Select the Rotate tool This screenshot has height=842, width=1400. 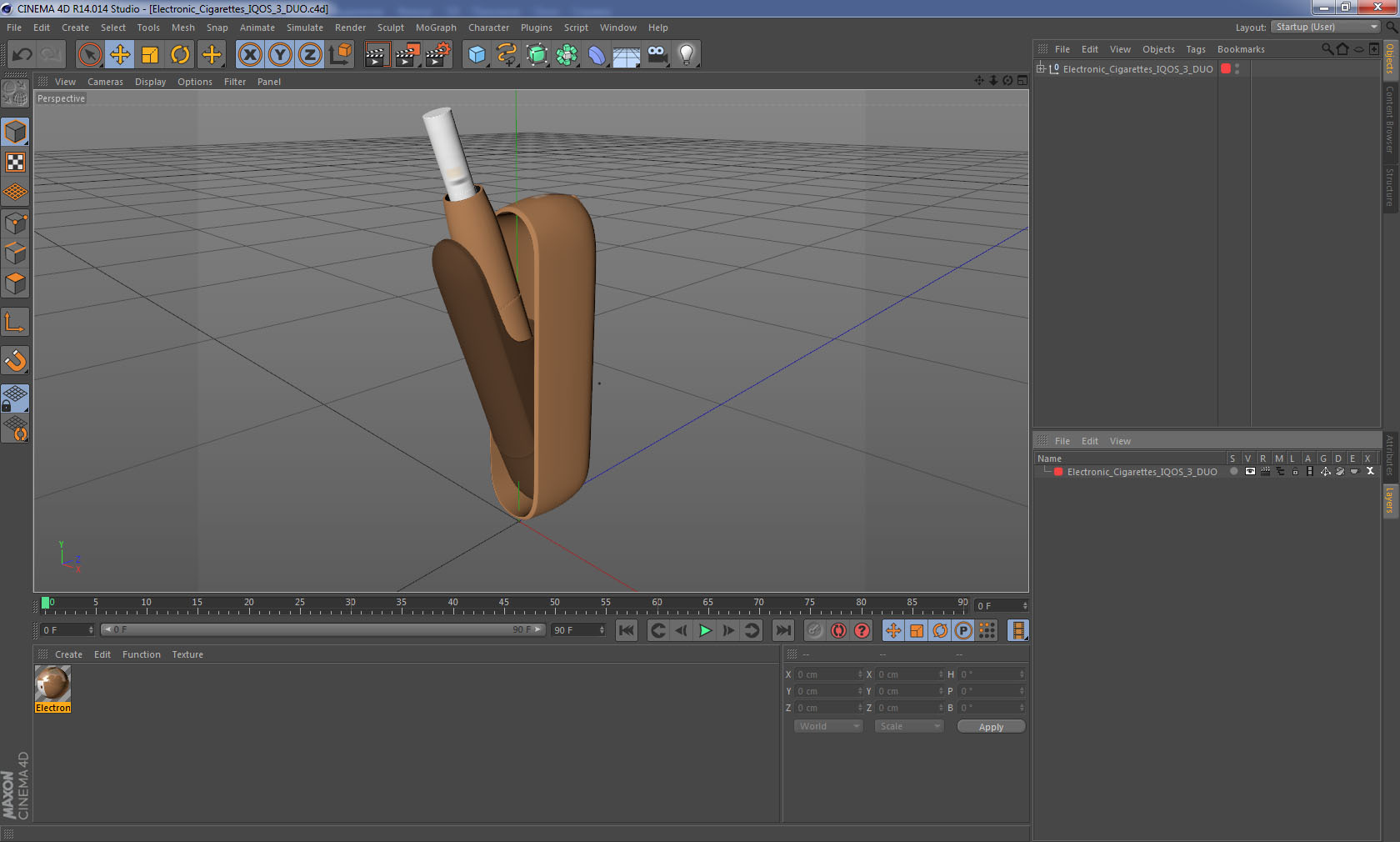click(x=180, y=55)
